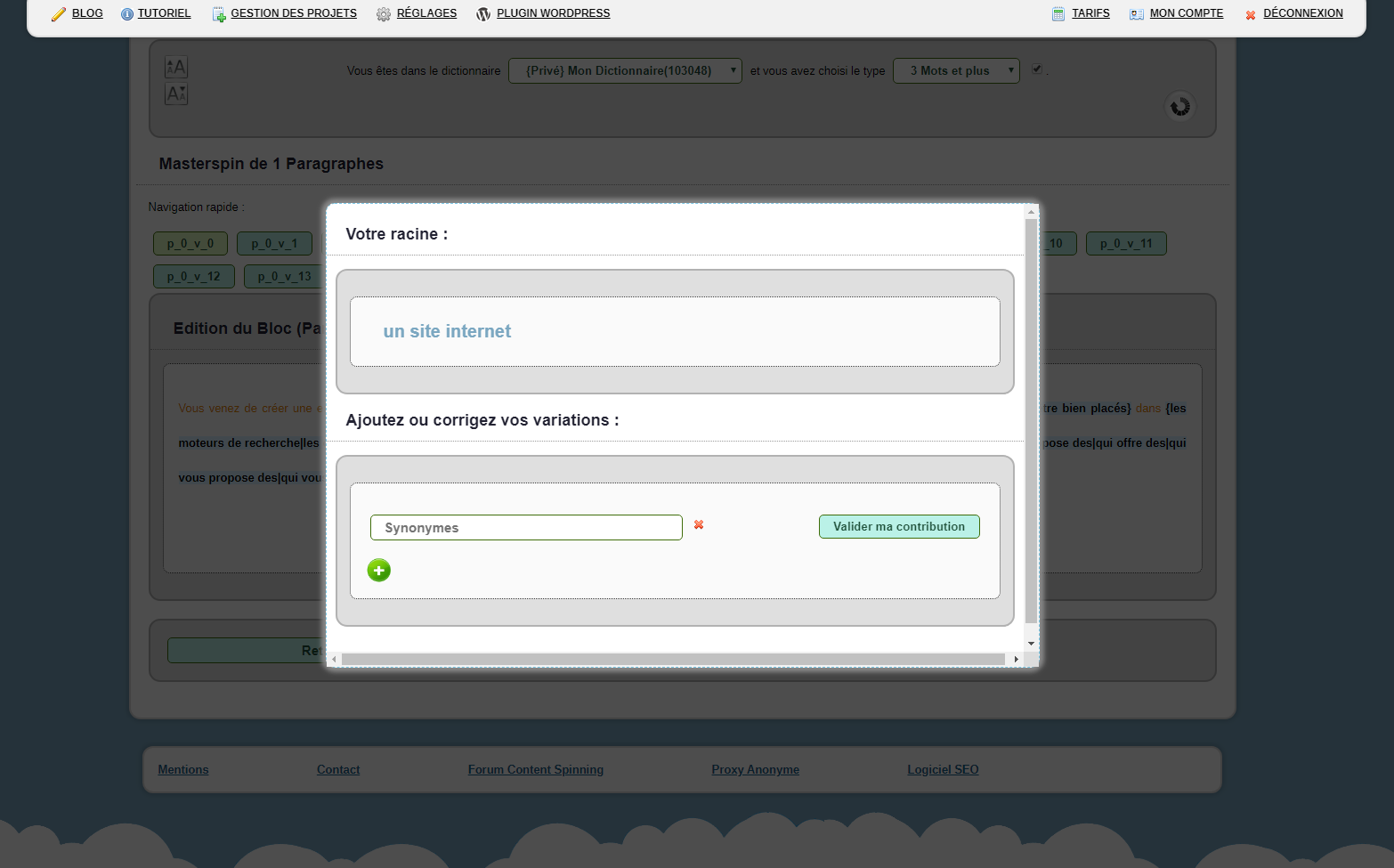Open the TUTORIEL menu link
Viewport: 1394px width, 868px height.
pyautogui.click(x=165, y=13)
